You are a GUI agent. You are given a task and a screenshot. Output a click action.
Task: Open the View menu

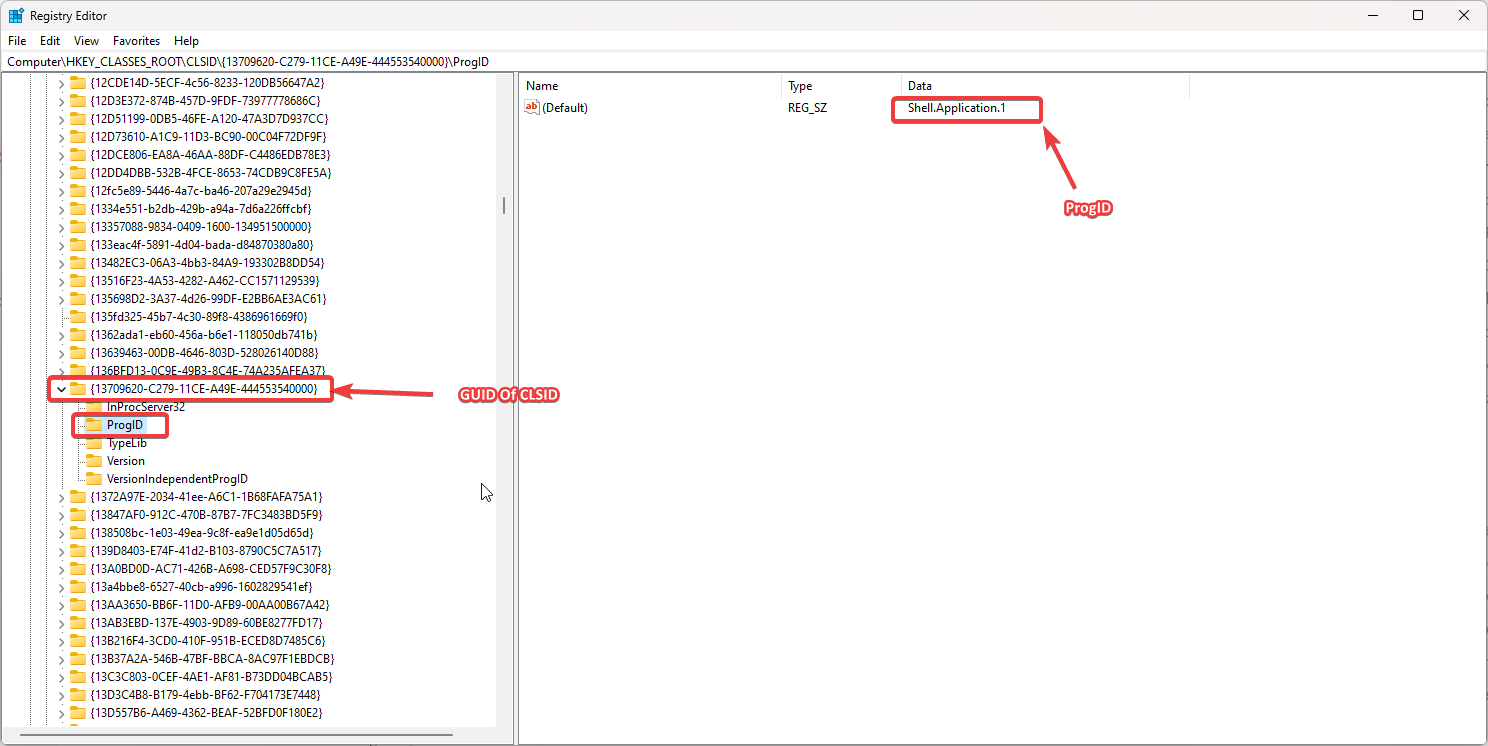point(86,41)
